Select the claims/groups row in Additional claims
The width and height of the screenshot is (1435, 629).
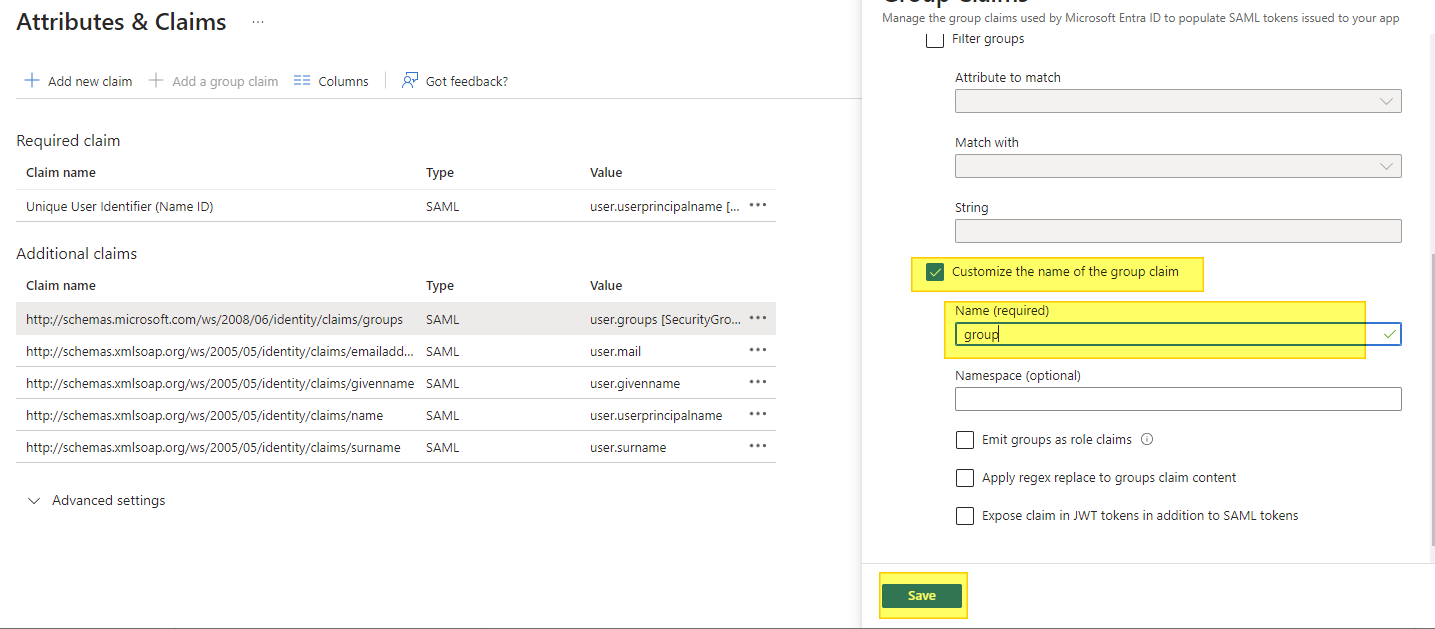214,320
